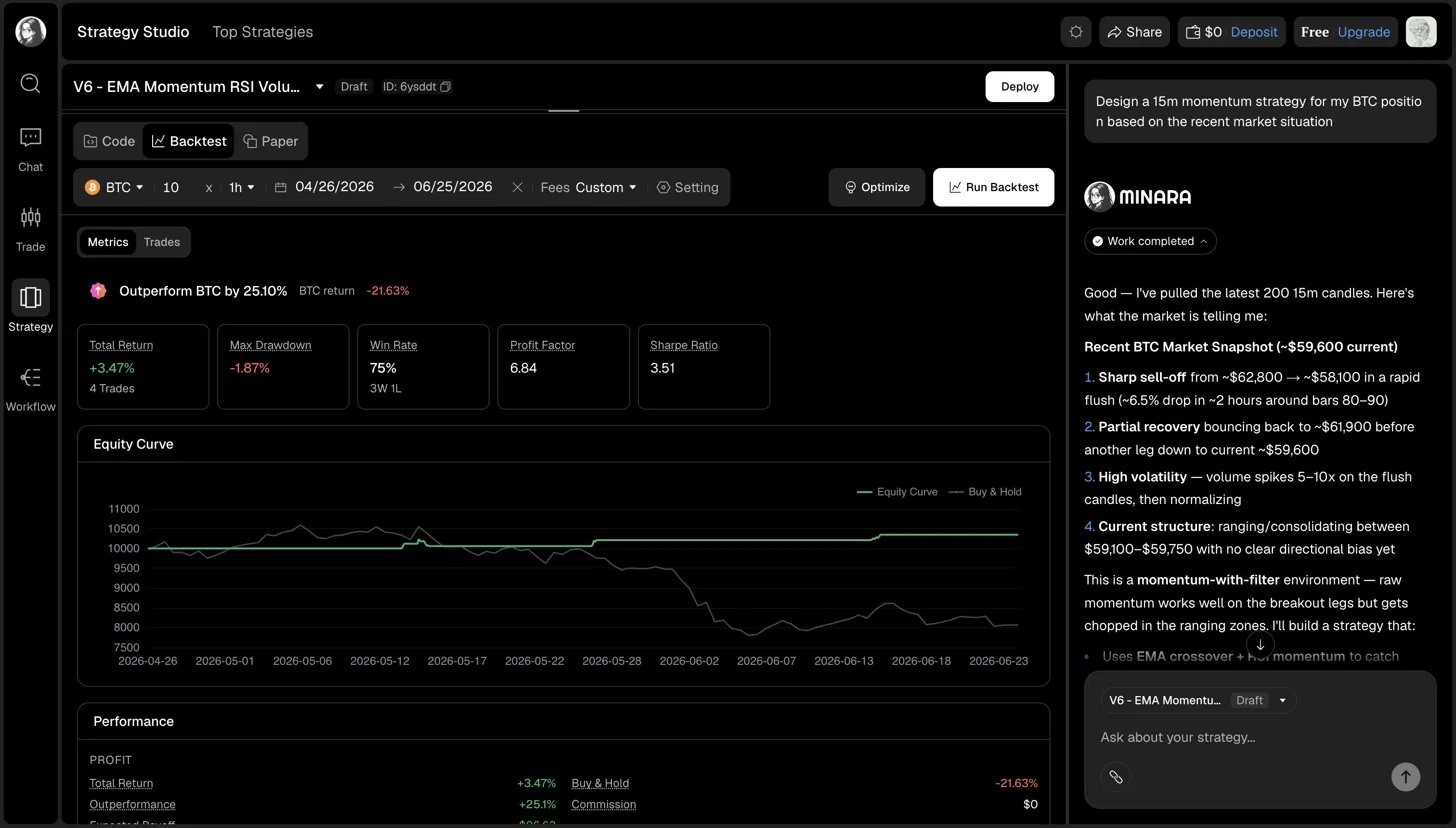The height and width of the screenshot is (828, 1456).
Task: Open the Fees Custom dropdown
Action: point(589,187)
